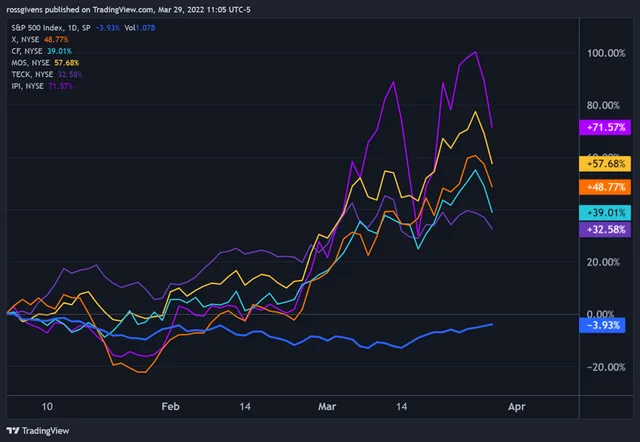This screenshot has height=442, width=640.
Task: Click the violet +32.58% price label
Action: click(x=605, y=229)
